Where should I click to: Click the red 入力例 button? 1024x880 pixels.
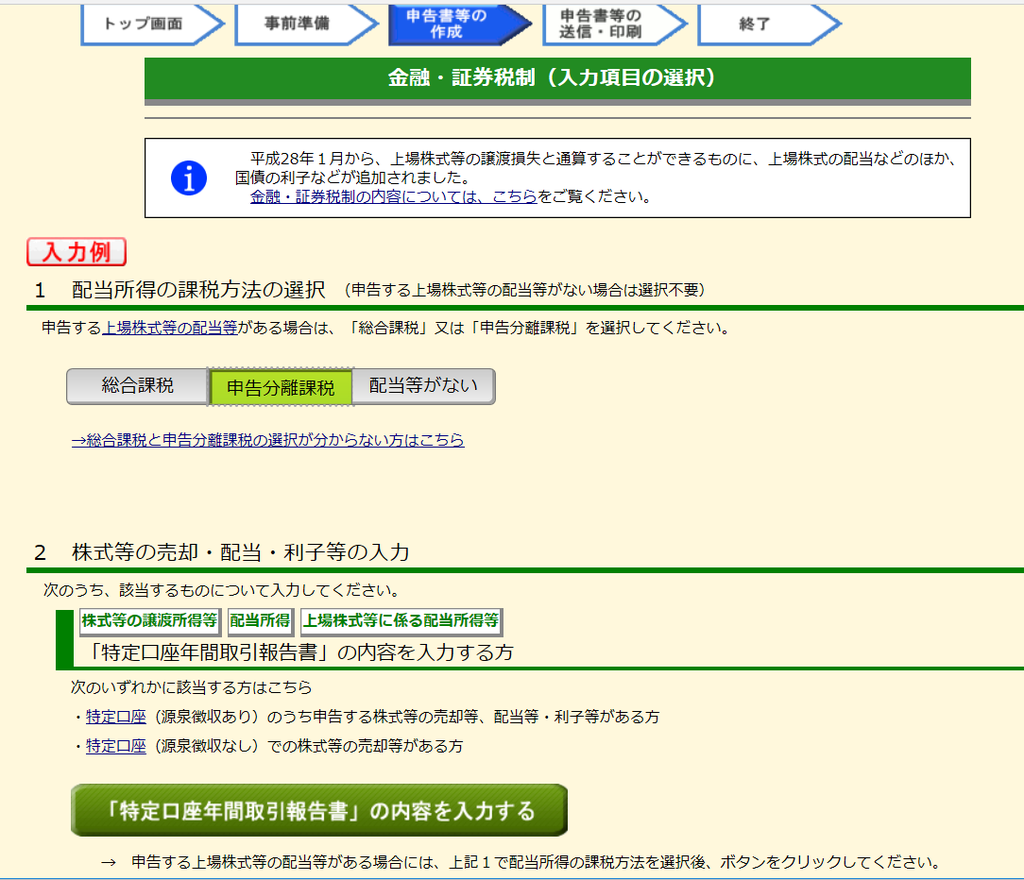(x=76, y=251)
